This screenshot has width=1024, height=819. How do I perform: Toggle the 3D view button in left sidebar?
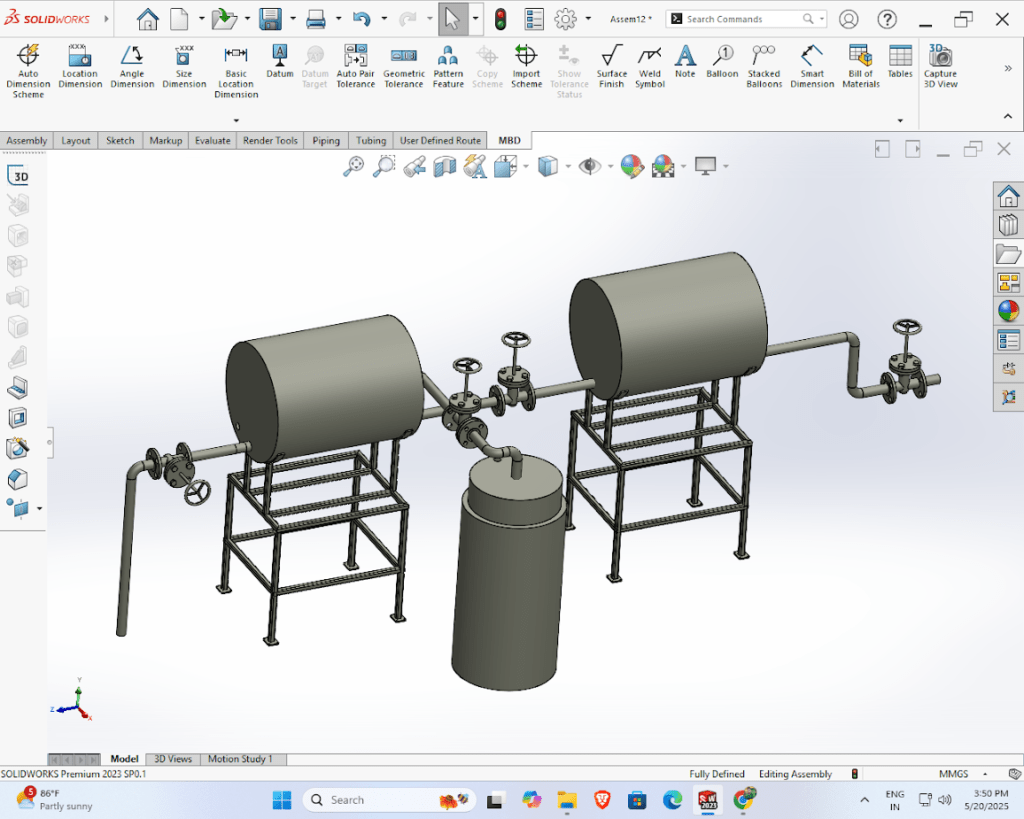(18, 176)
